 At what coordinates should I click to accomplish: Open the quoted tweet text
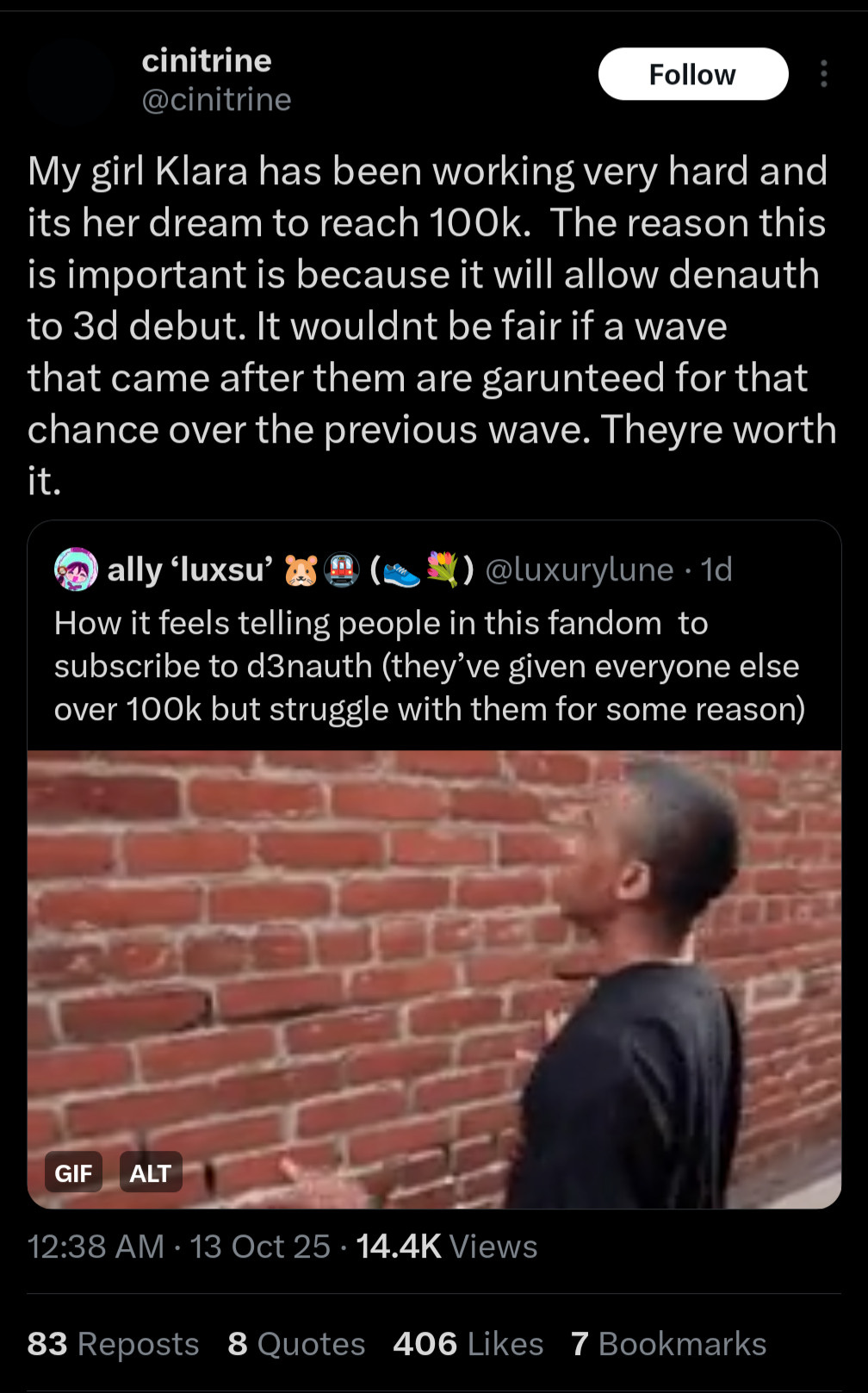[430, 666]
